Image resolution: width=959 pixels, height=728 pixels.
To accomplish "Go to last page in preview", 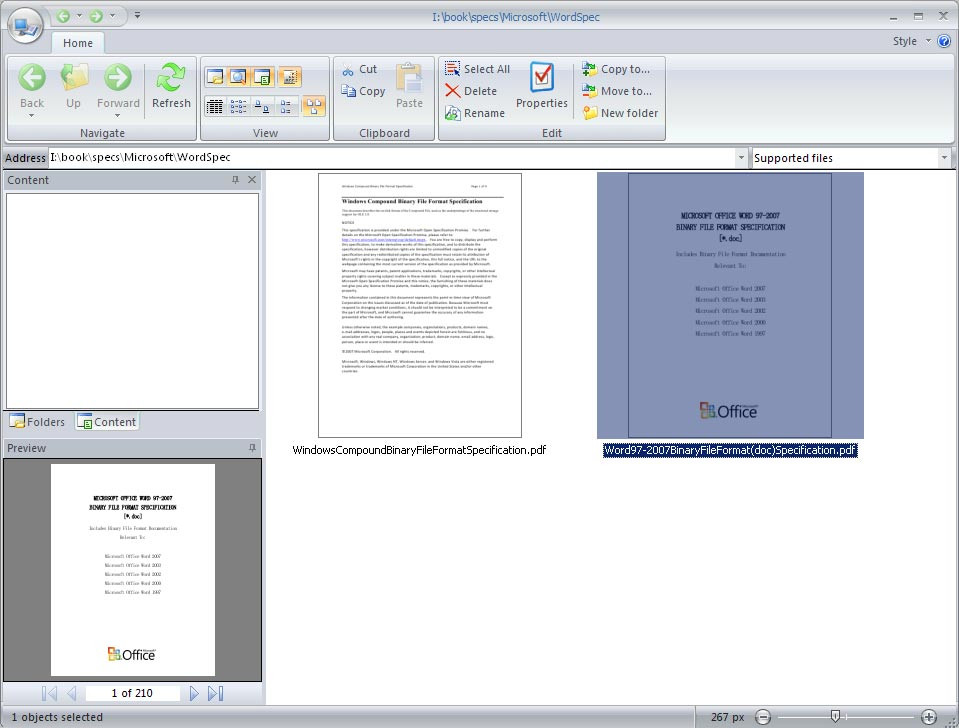I will pos(215,693).
